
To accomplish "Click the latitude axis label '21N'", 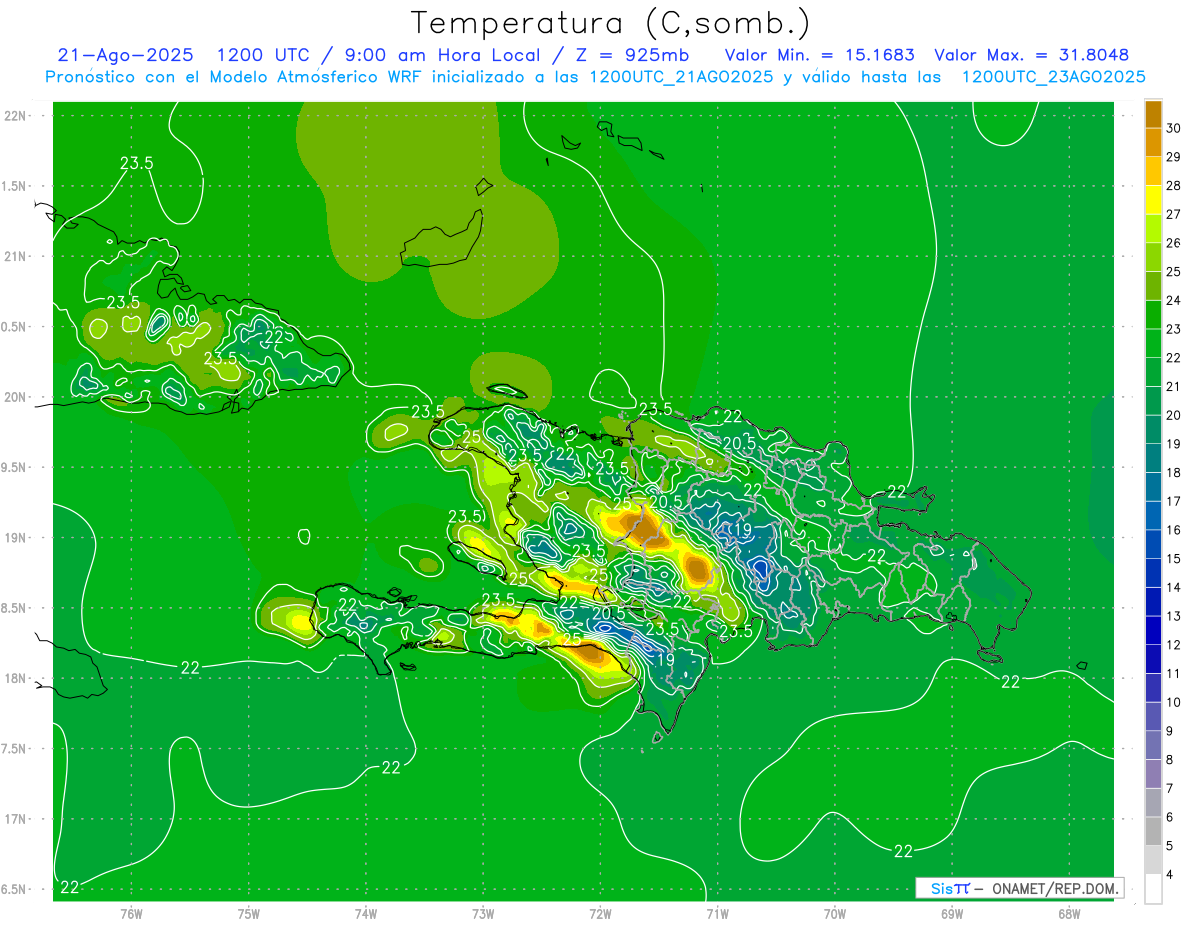I will 17,256.
